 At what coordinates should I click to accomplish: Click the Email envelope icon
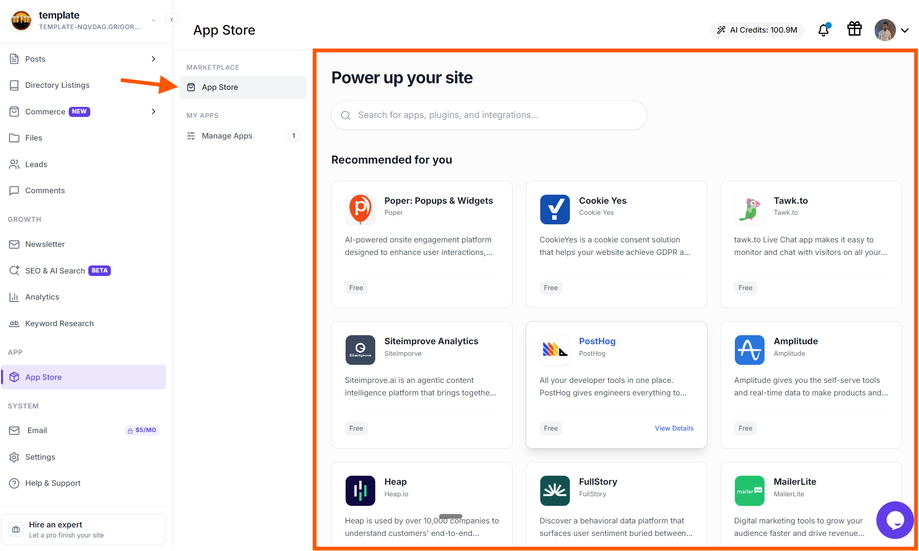pyautogui.click(x=14, y=430)
